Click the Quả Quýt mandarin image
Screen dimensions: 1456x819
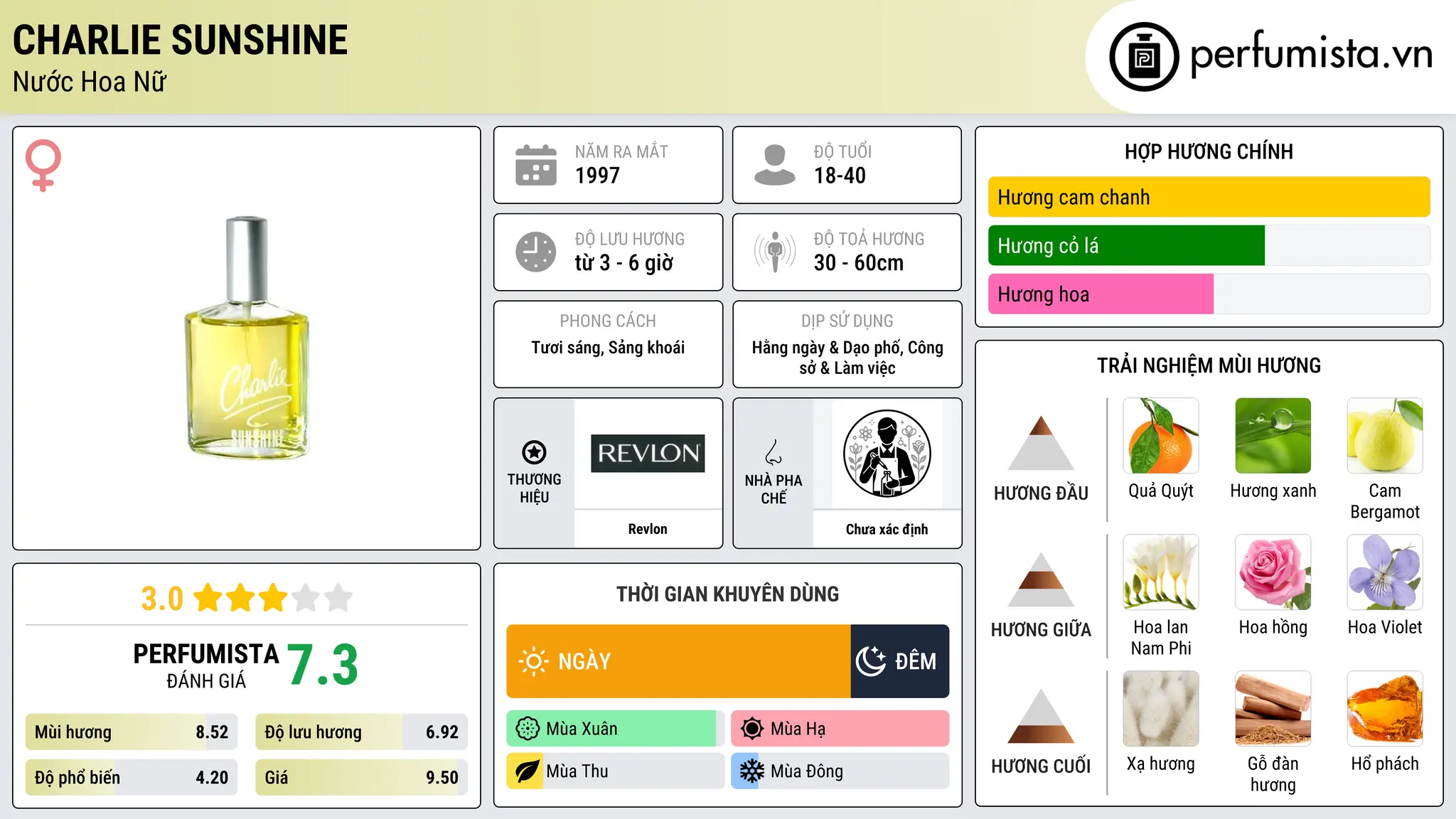pos(1161,436)
